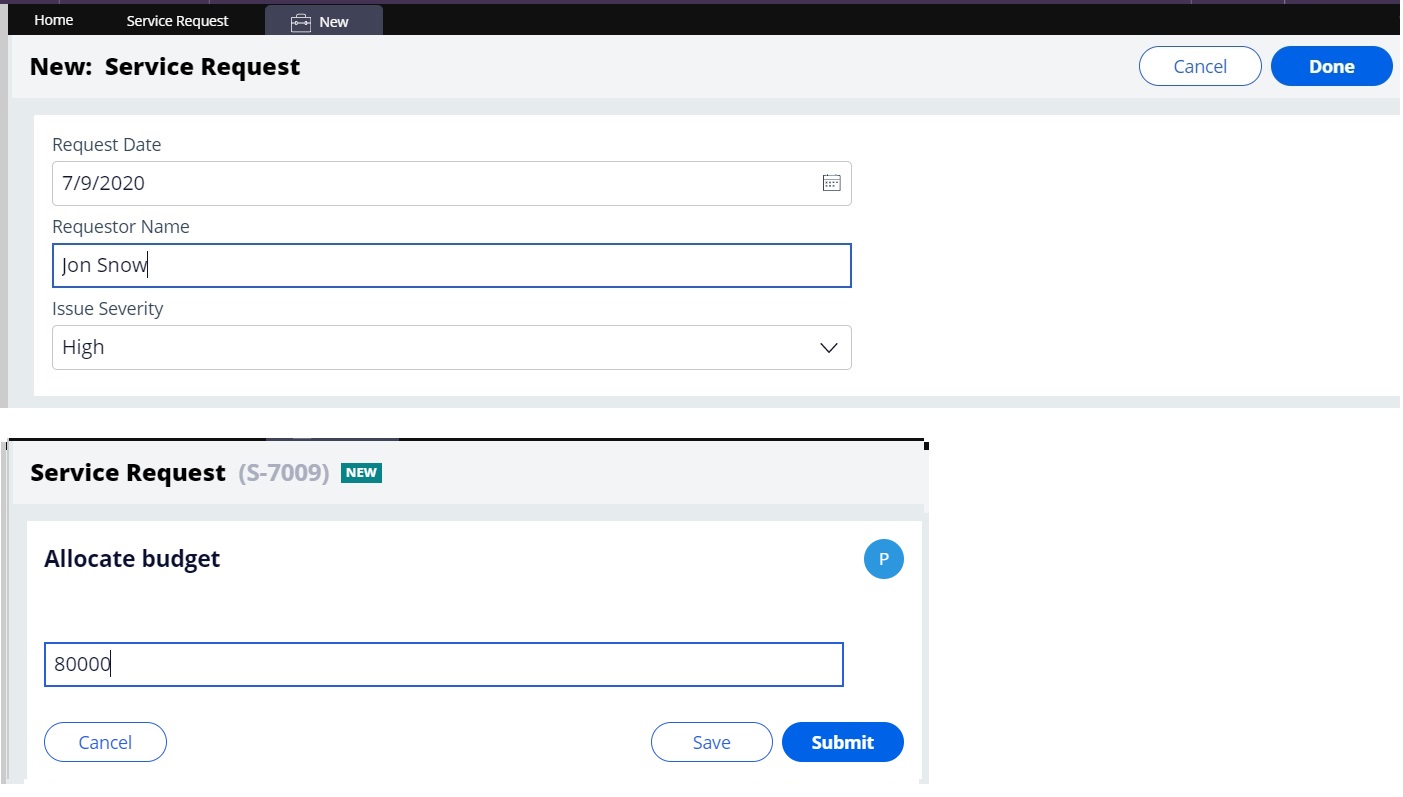Switch to the Service Request tab
The height and width of the screenshot is (797, 1403).
click(x=177, y=20)
